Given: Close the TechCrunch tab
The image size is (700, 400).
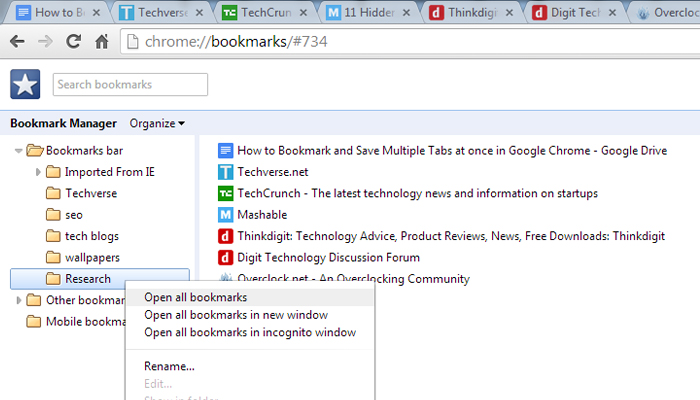Looking at the screenshot, I should point(303,13).
